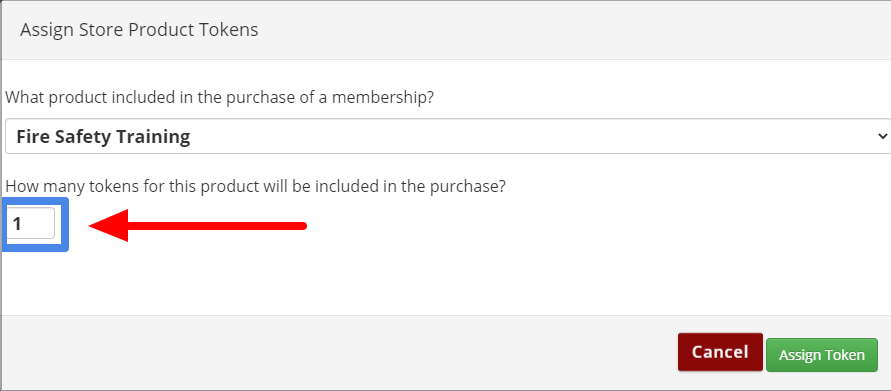This screenshot has width=891, height=391.
Task: Click the middle of the product select box
Action: tap(448, 136)
